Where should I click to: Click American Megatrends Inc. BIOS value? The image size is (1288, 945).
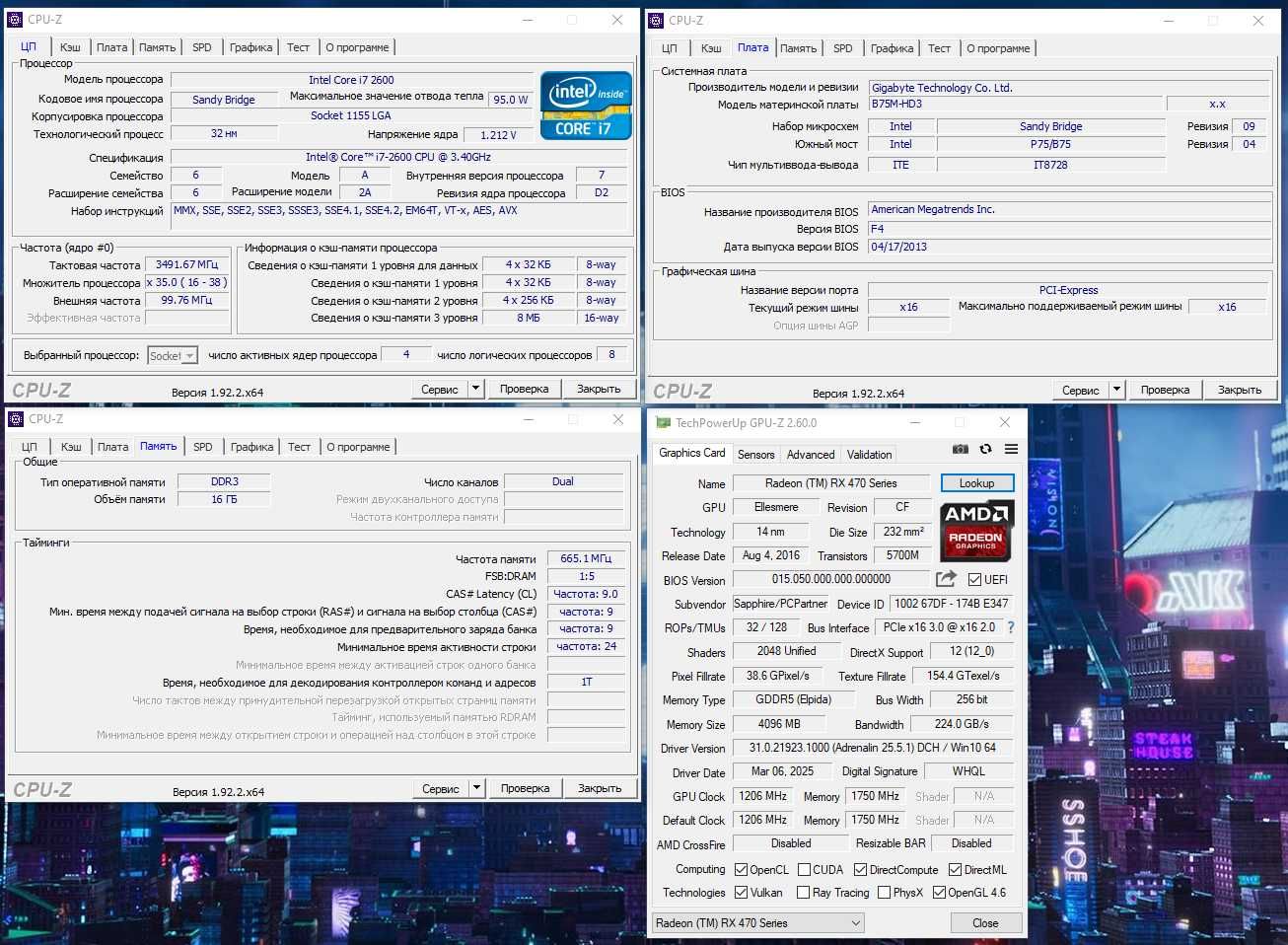pos(1069,209)
